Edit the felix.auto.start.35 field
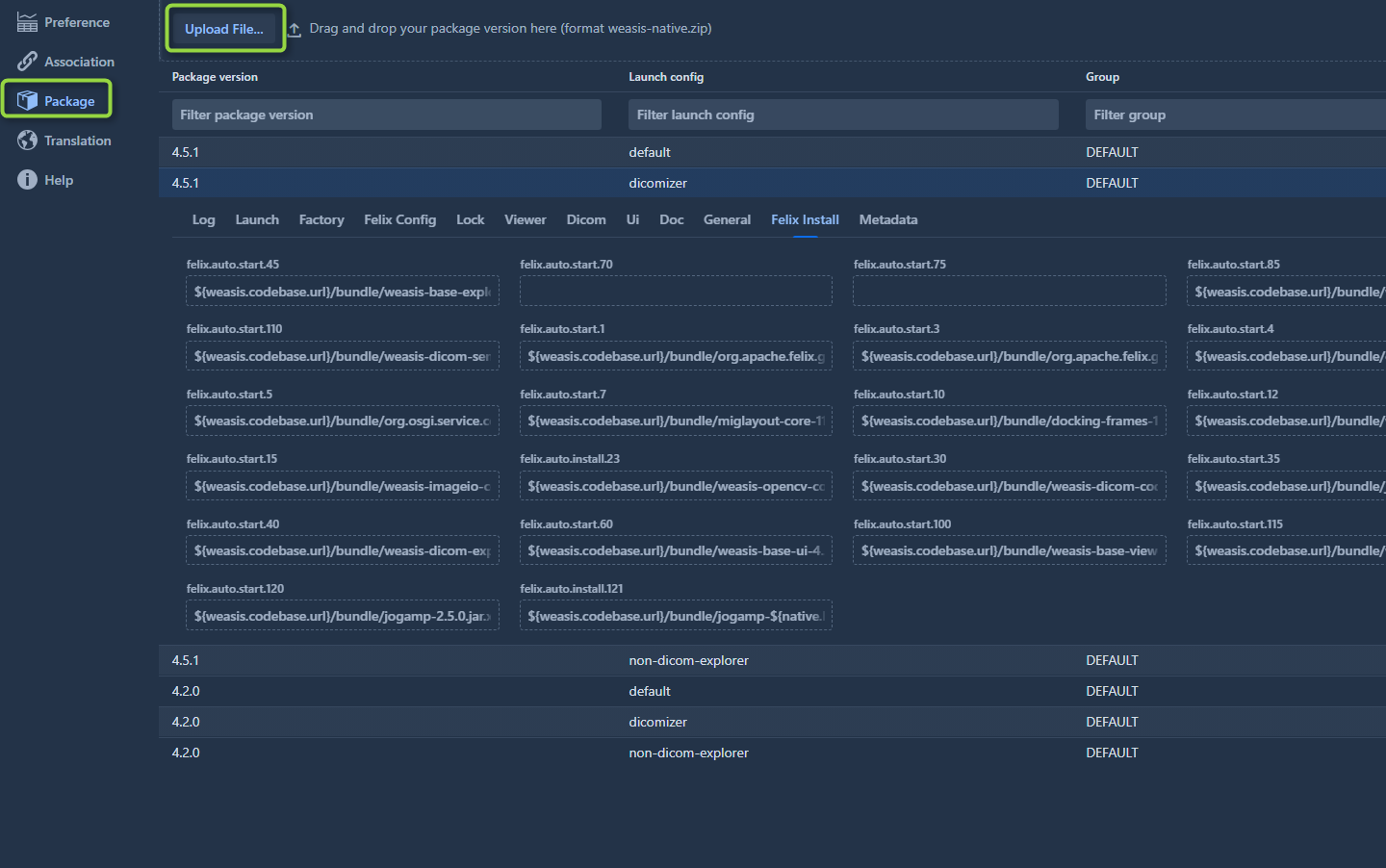This screenshot has height=868, width=1386. 1287,486
